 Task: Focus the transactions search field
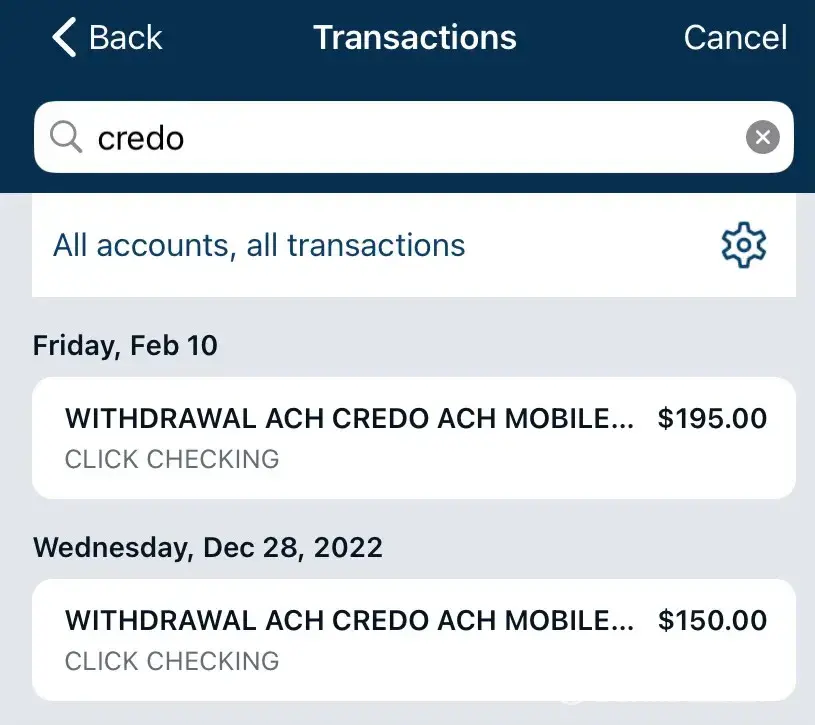420,137
